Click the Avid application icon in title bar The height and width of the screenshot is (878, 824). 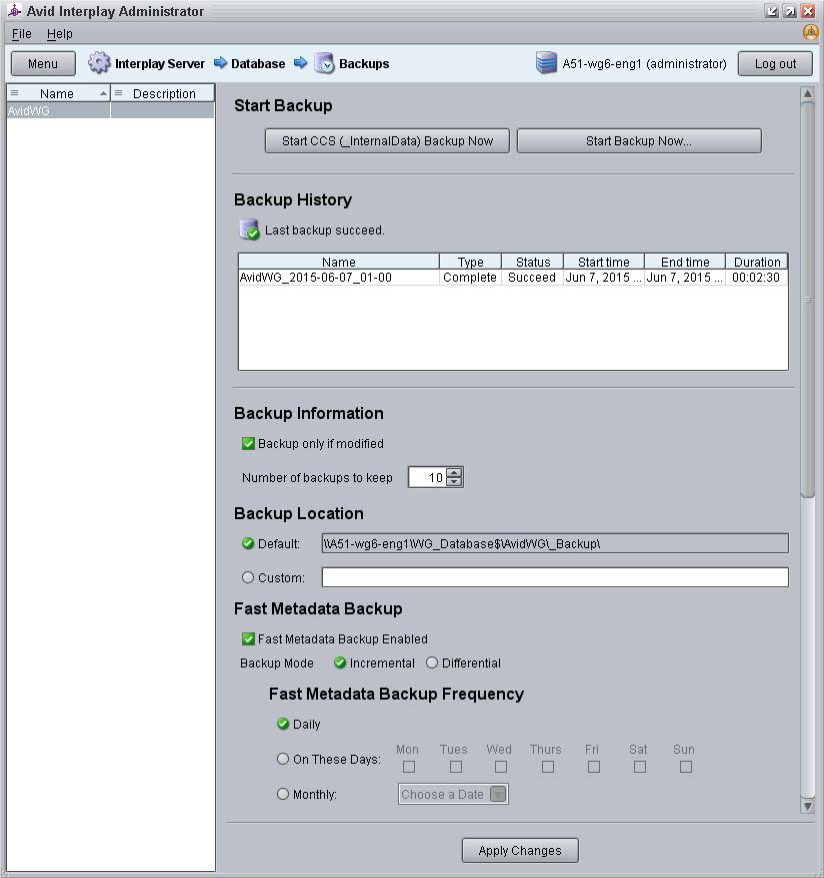coord(14,11)
